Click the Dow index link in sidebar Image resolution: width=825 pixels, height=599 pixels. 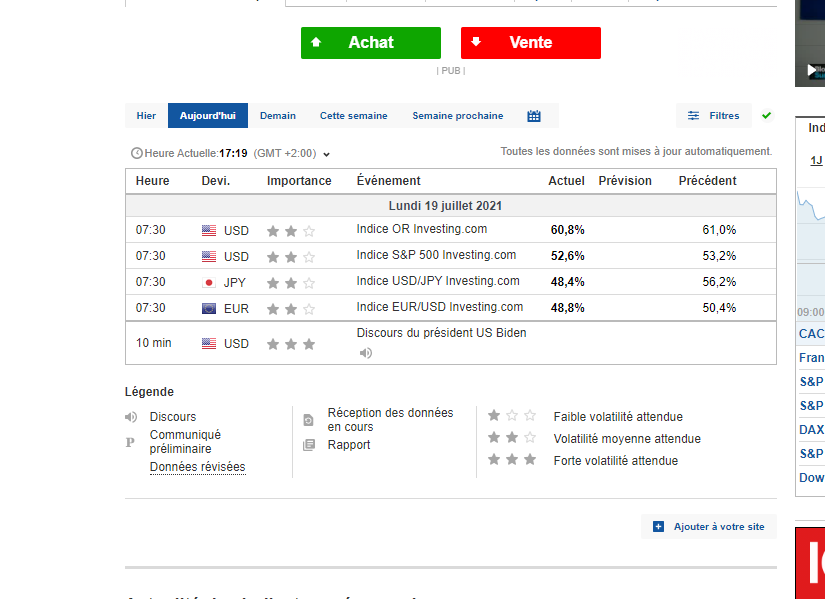click(x=811, y=477)
